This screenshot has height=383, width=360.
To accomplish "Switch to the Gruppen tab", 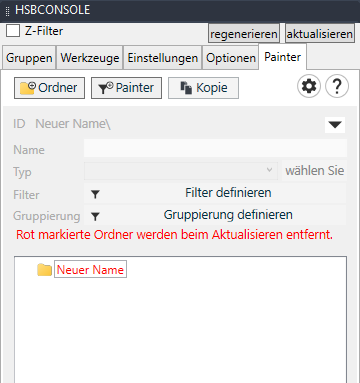I will 29,58.
